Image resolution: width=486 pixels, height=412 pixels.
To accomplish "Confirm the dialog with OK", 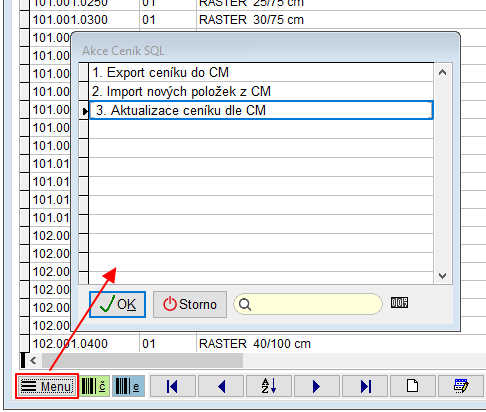I will 117,304.
